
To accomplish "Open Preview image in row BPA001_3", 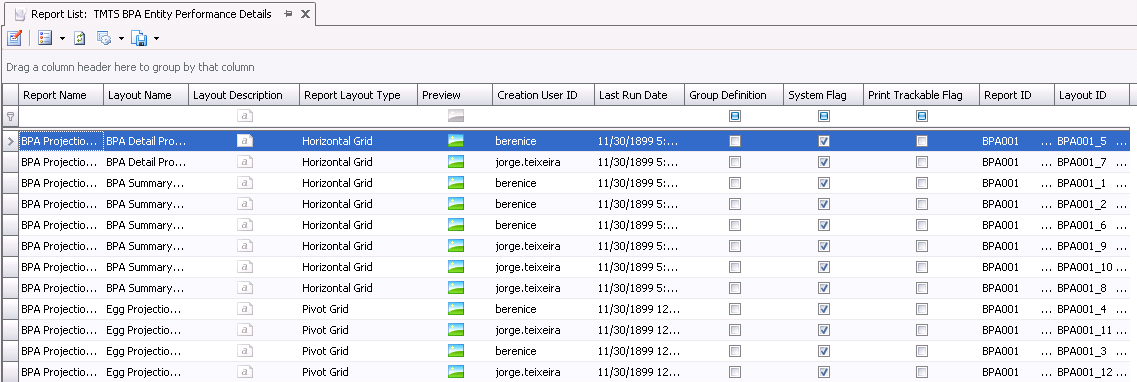I will pos(455,351).
